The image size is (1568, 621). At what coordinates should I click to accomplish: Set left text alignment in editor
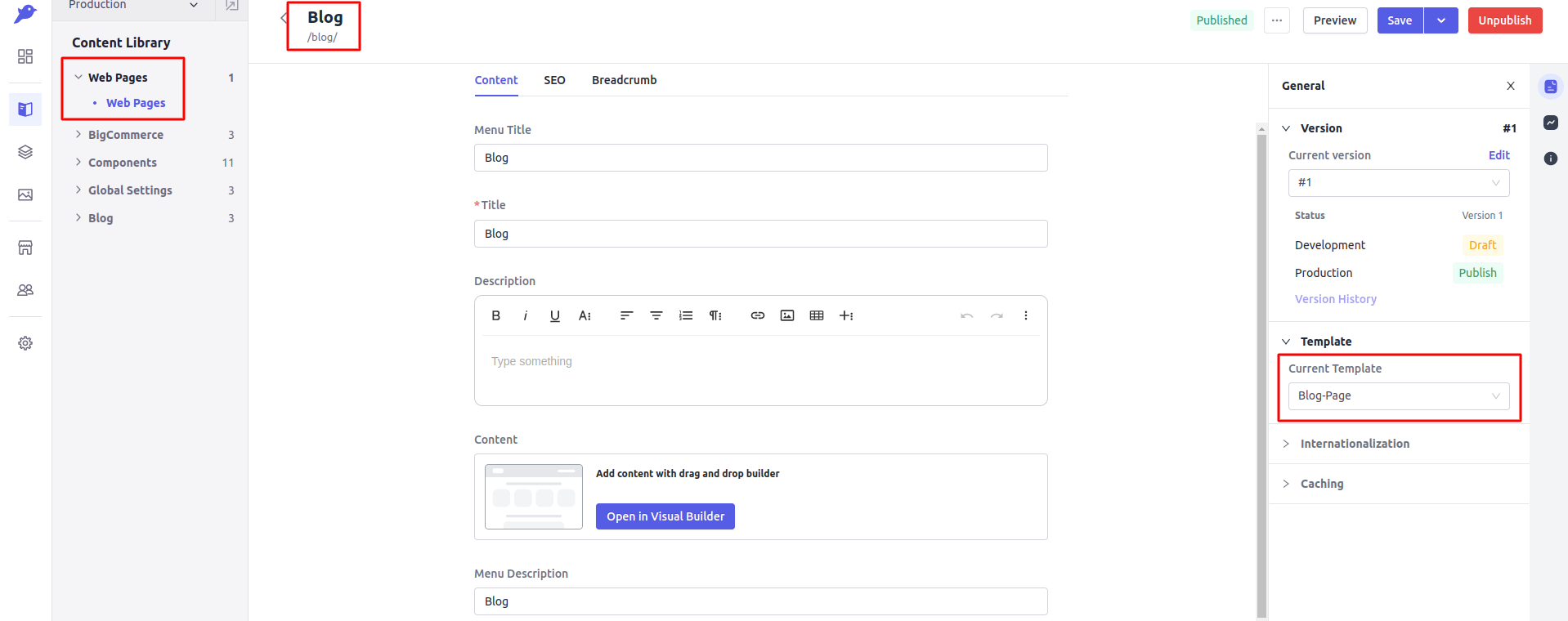[626, 315]
